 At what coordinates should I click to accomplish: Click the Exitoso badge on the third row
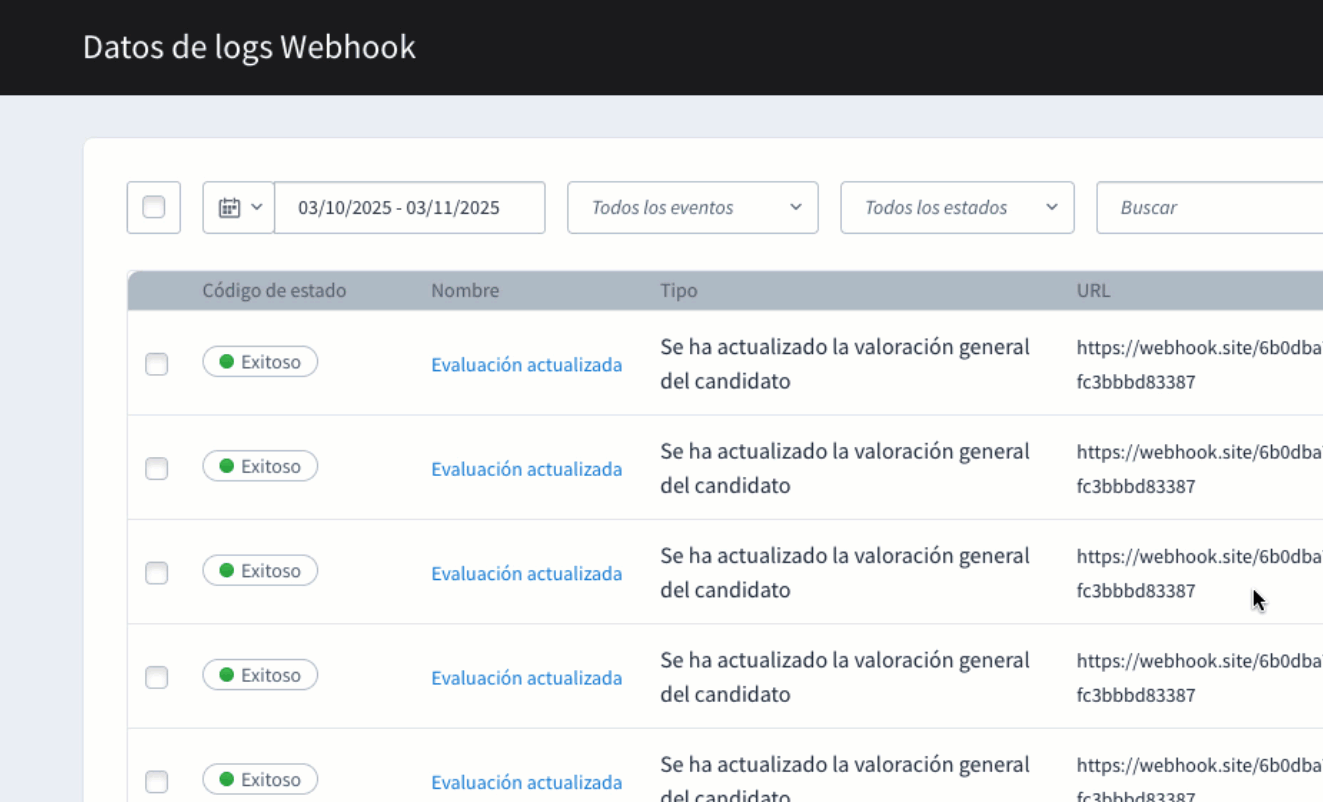[260, 570]
